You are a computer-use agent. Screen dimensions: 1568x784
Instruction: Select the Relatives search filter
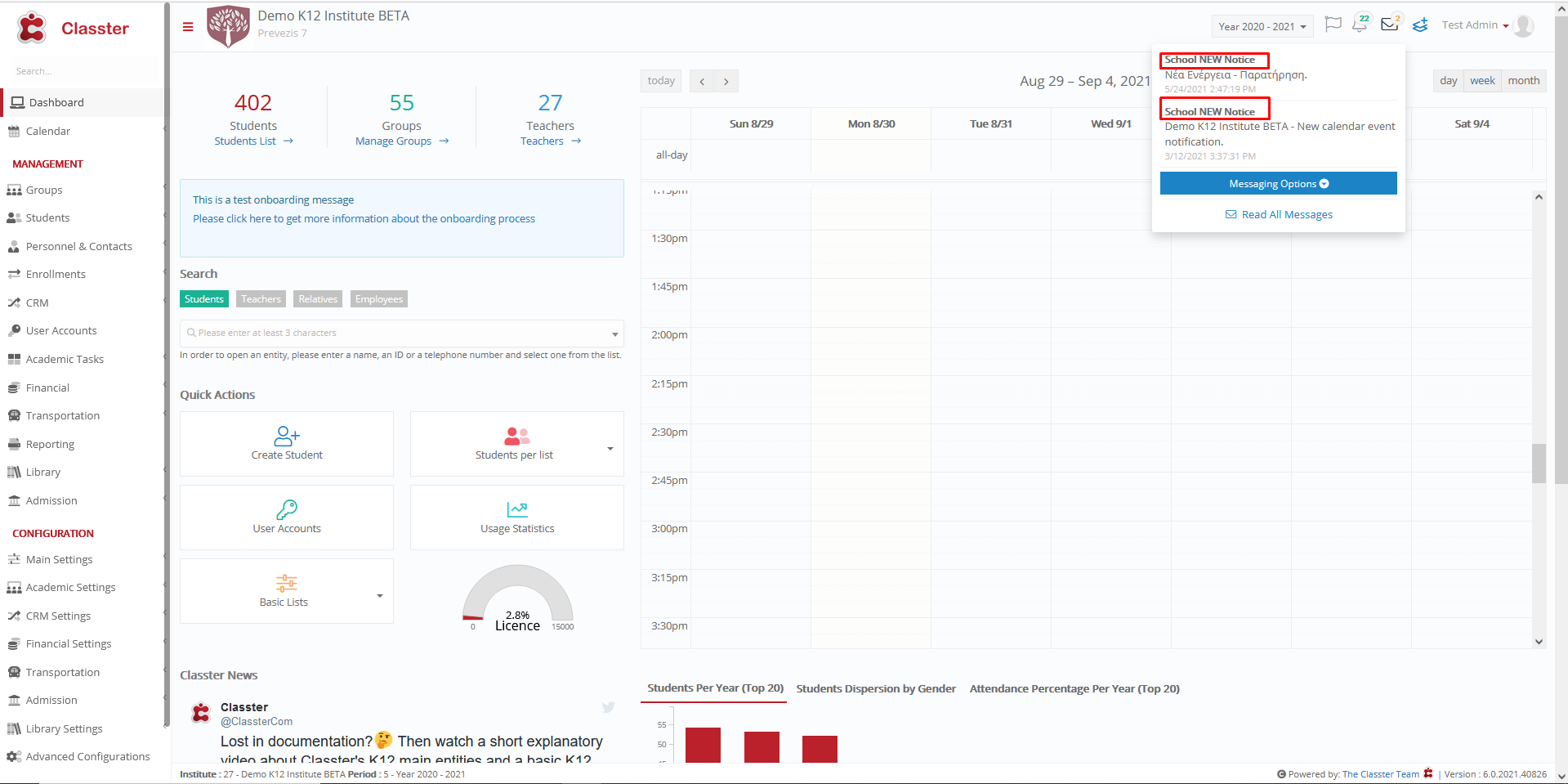pos(318,299)
